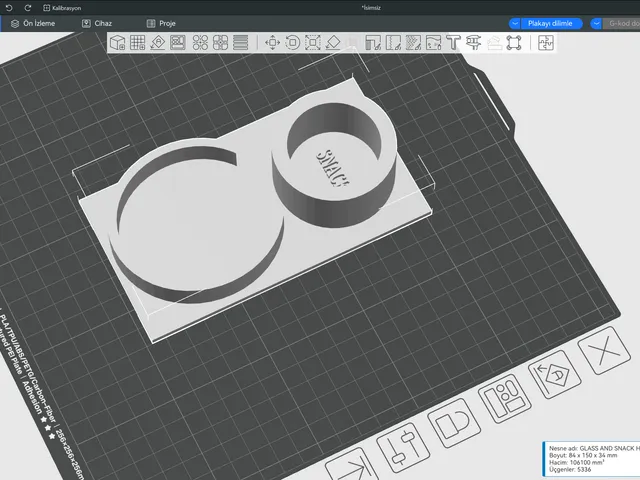Click the Plakayı dilimle button

(550, 23)
